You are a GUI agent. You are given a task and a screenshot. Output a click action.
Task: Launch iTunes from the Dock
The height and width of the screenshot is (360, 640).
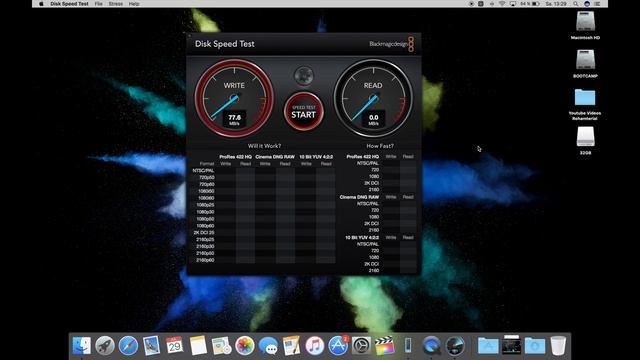(x=315, y=346)
